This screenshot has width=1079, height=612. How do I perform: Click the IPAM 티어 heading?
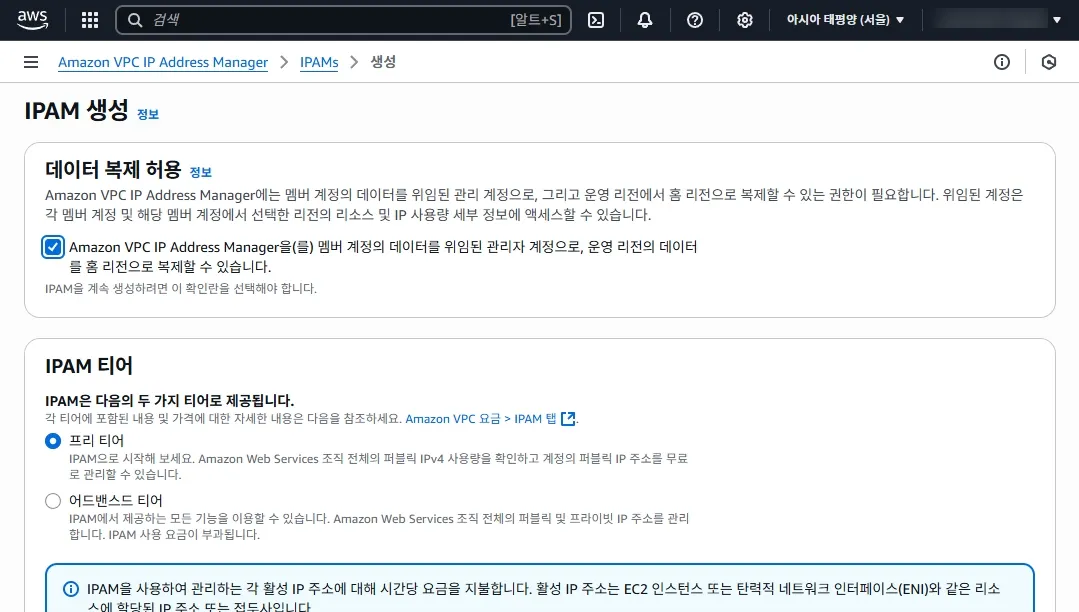click(x=89, y=366)
